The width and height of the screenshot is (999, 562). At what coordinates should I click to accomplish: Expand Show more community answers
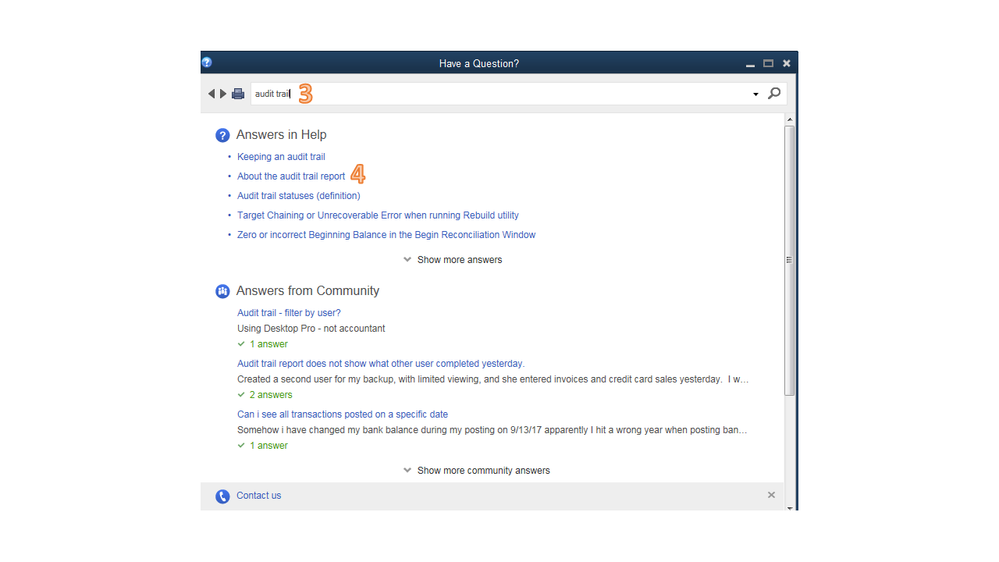(476, 470)
